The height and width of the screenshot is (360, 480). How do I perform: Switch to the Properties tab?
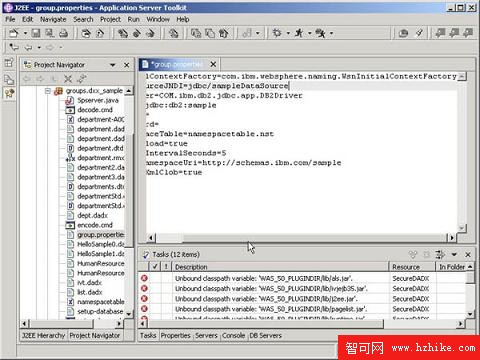(x=175, y=336)
